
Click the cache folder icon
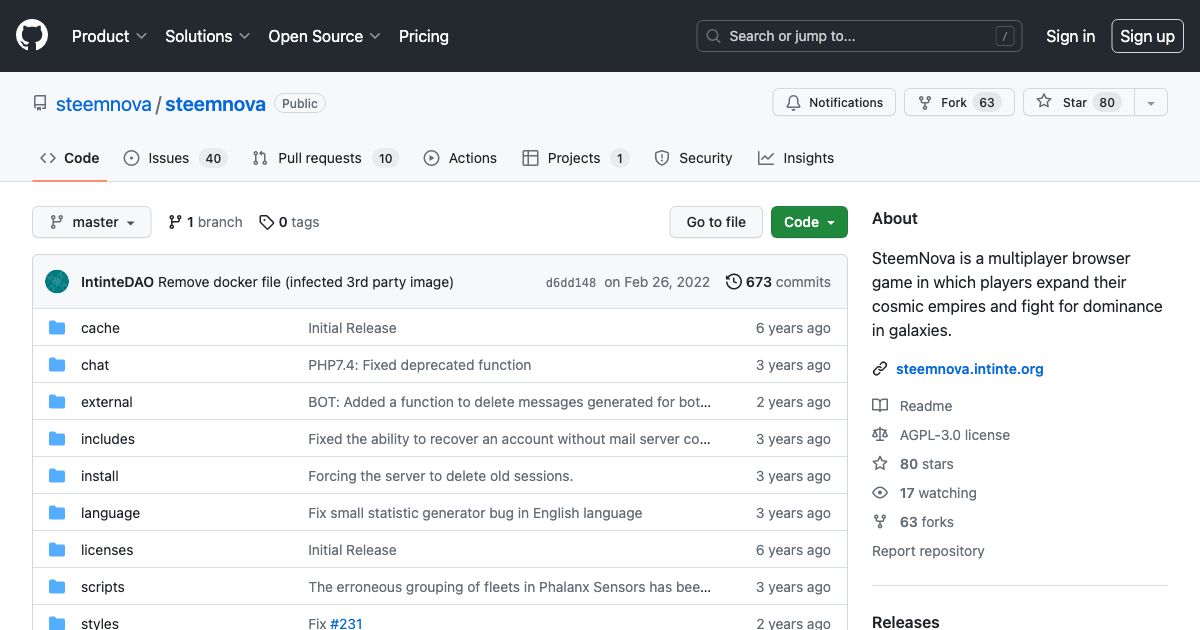point(57,327)
